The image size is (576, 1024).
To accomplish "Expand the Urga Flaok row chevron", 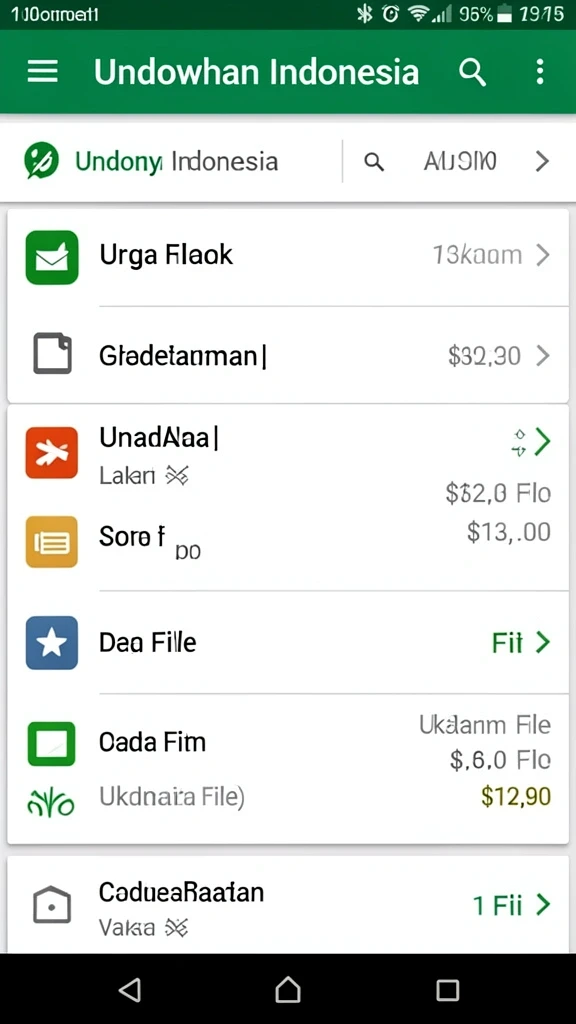I will click(543, 255).
